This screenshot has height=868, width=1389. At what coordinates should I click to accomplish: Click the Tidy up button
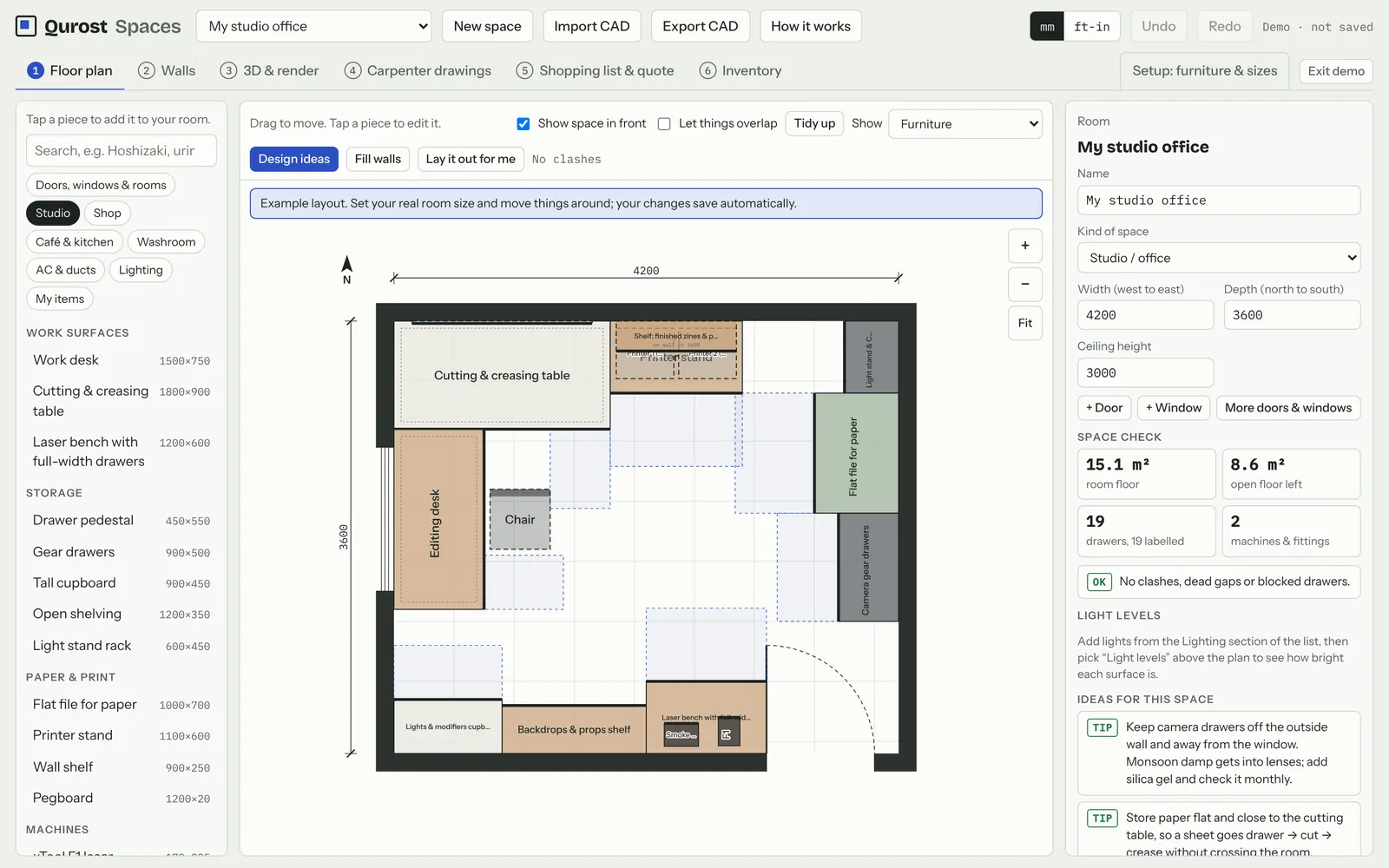[x=814, y=123]
